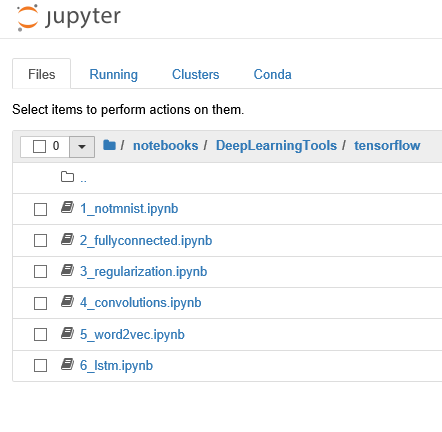
Task: Toggle the select-all checkbox in header
Action: (x=39, y=146)
